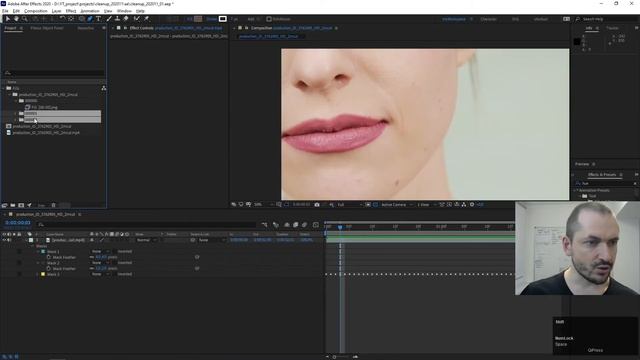
Task: Click the Hide Shy Layers timeline icon
Action: tap(287, 224)
